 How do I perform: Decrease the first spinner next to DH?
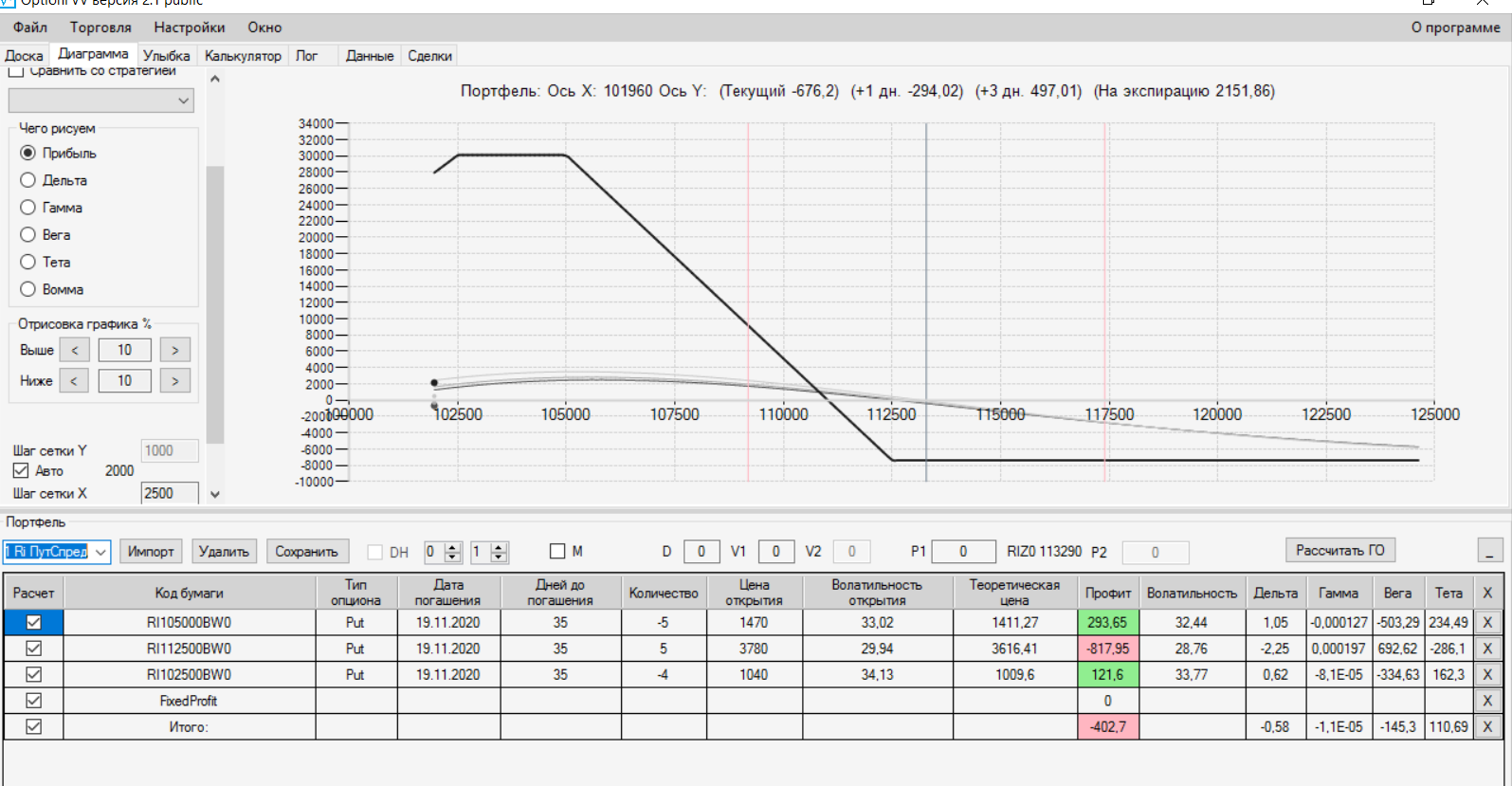point(453,557)
